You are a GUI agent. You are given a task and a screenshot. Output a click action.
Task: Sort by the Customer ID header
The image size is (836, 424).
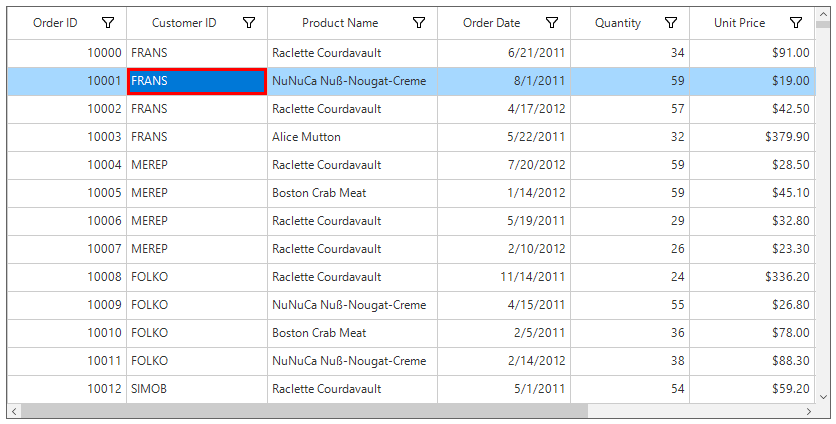(x=184, y=23)
